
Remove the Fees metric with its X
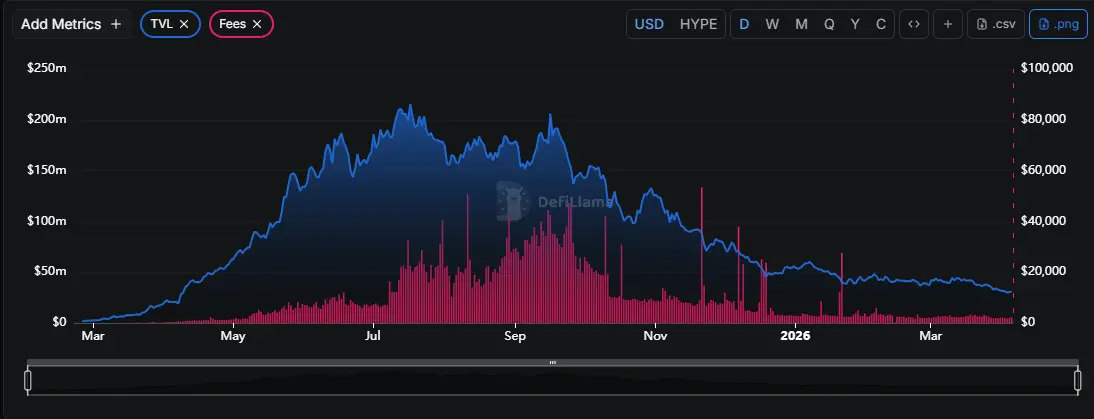(257, 24)
